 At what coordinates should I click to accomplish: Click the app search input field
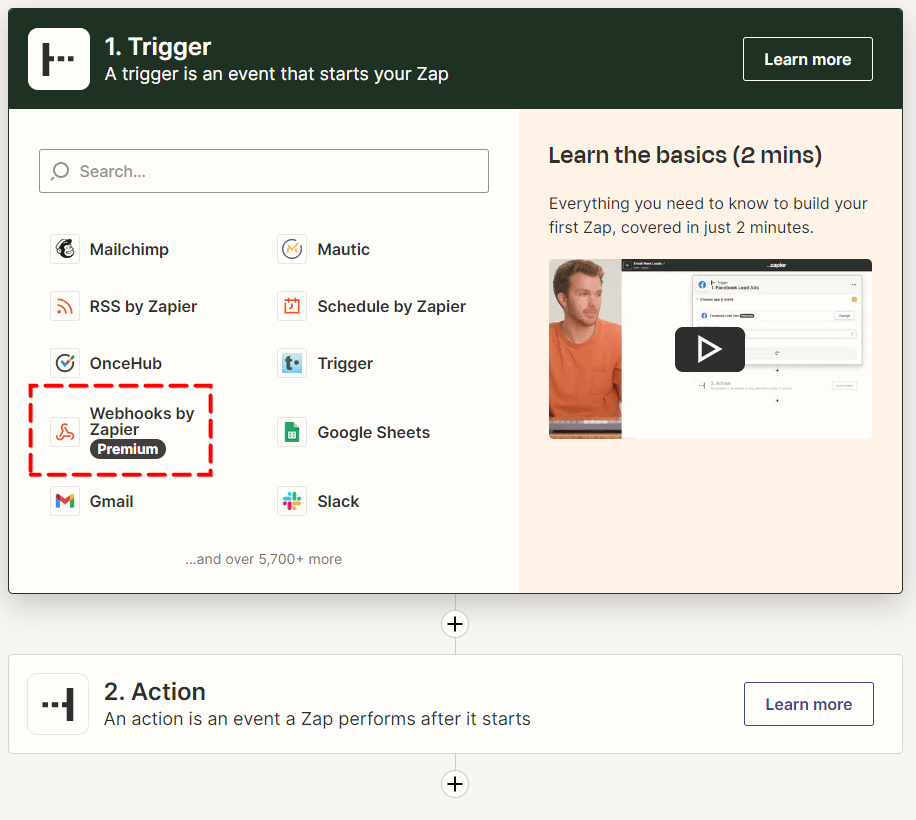264,171
